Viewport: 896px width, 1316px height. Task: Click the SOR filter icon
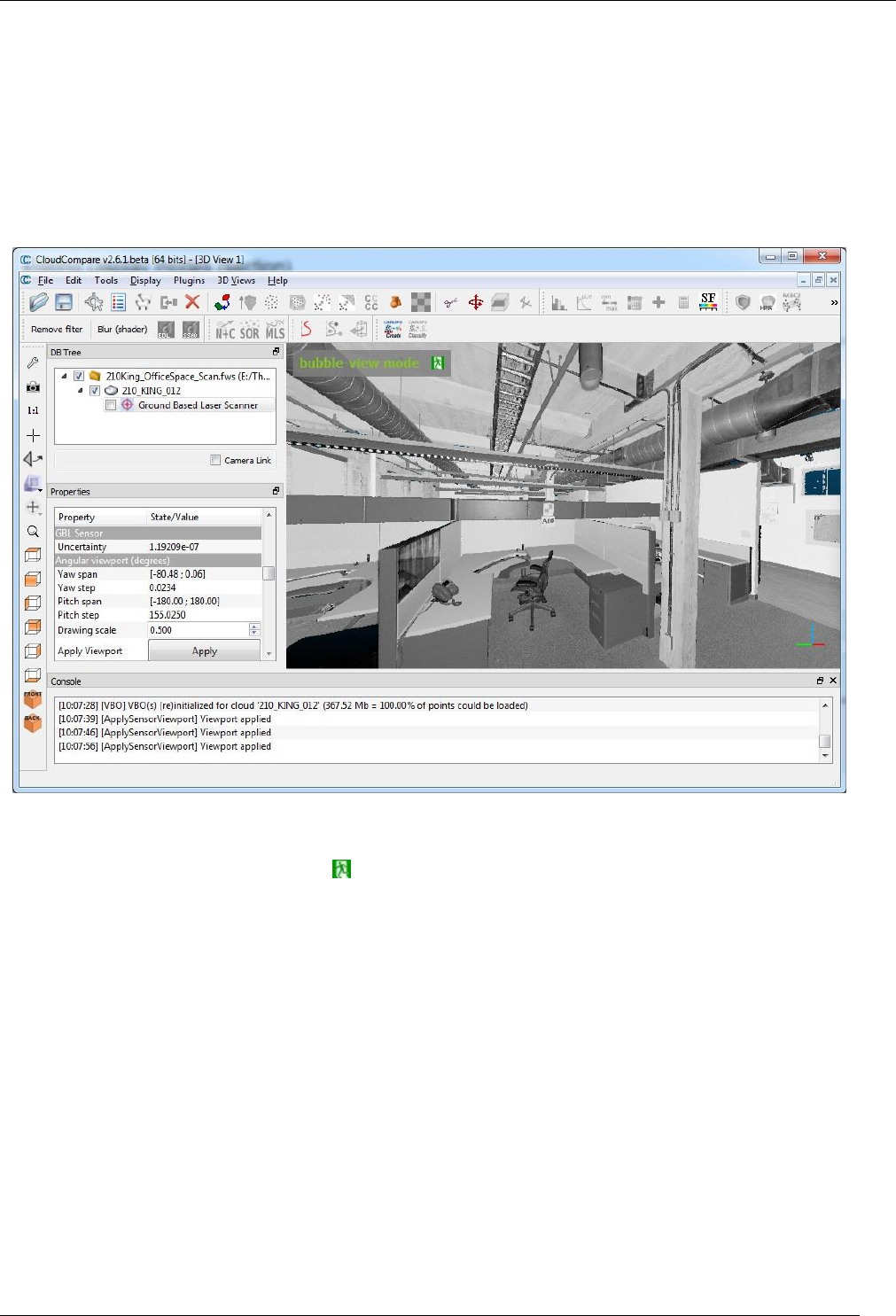pos(250,330)
